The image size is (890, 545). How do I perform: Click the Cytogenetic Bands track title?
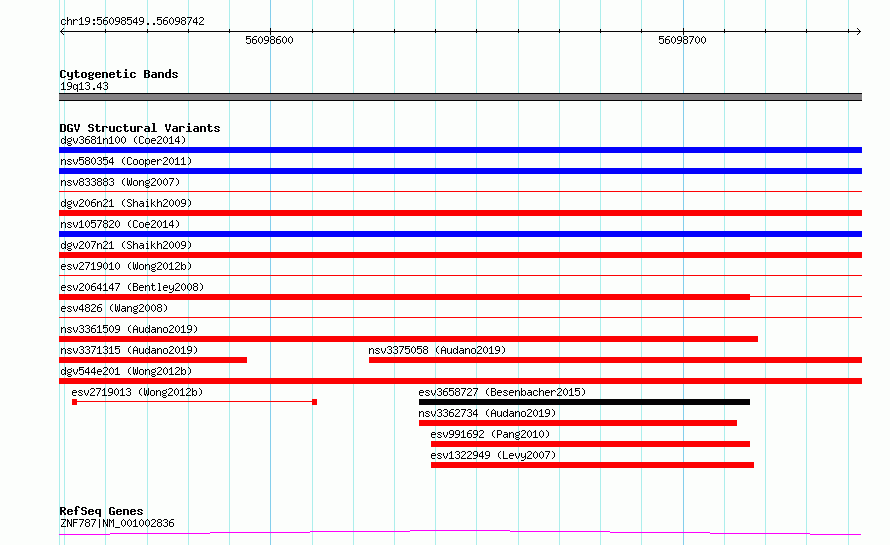coord(119,74)
